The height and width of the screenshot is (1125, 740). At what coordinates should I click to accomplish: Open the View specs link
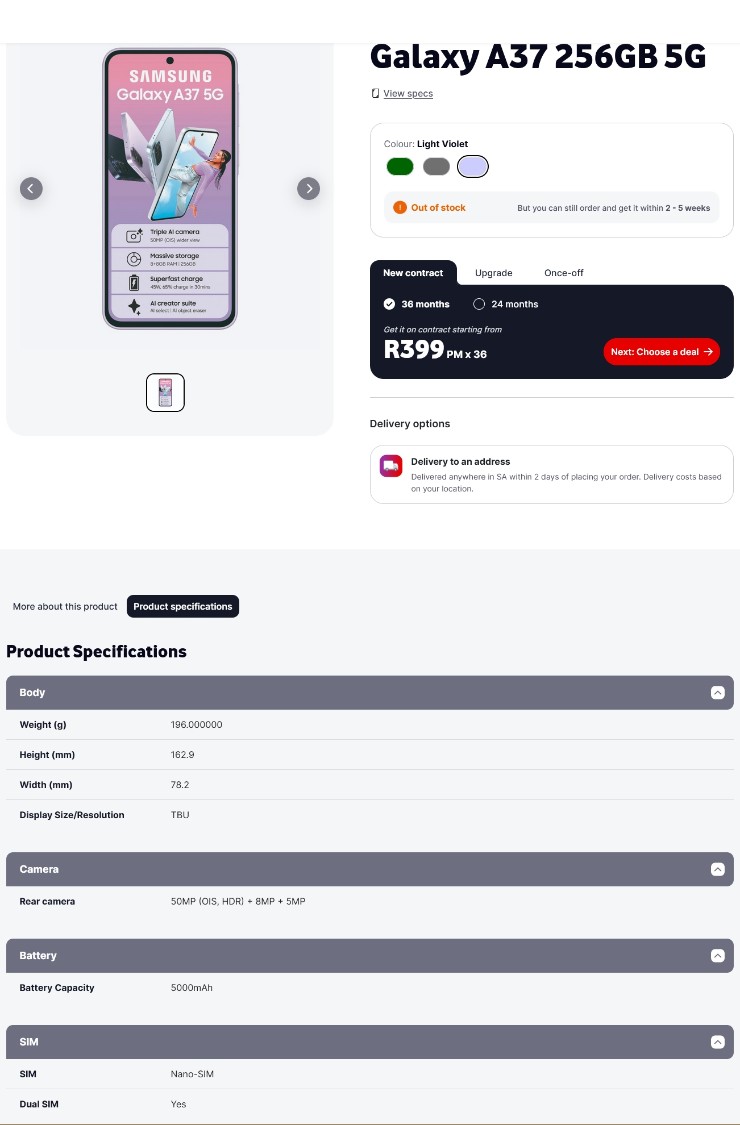pyautogui.click(x=407, y=93)
